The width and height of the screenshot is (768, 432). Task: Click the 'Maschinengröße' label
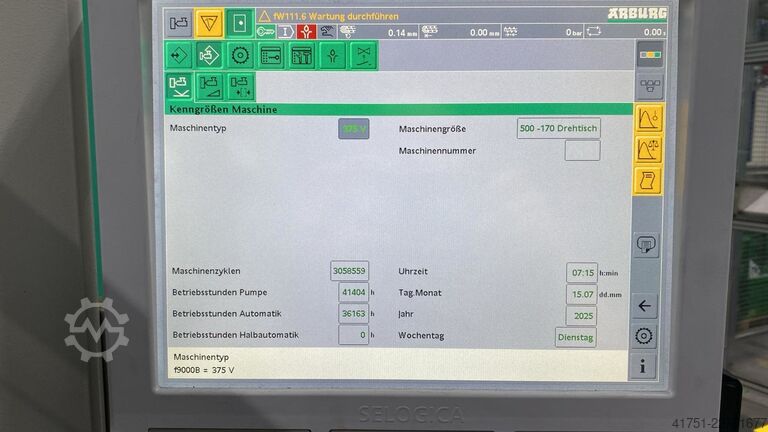pos(432,129)
